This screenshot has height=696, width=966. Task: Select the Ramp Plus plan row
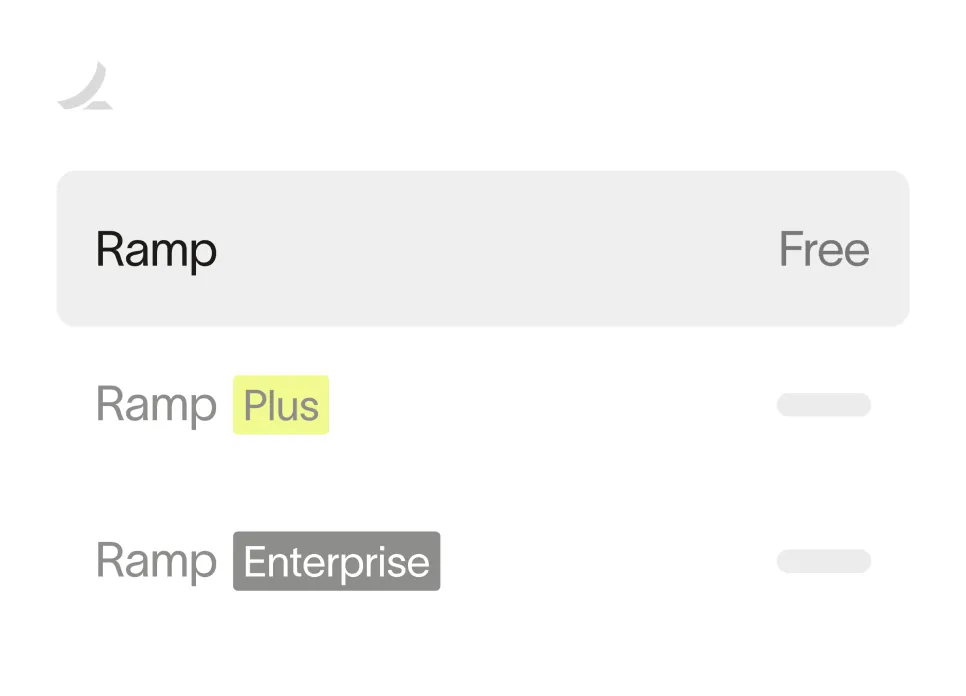click(483, 404)
